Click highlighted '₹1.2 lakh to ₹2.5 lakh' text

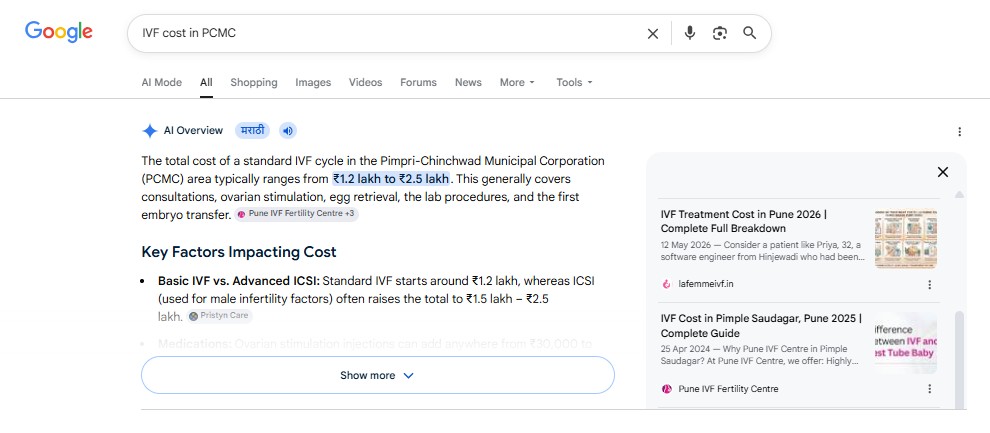[391, 179]
